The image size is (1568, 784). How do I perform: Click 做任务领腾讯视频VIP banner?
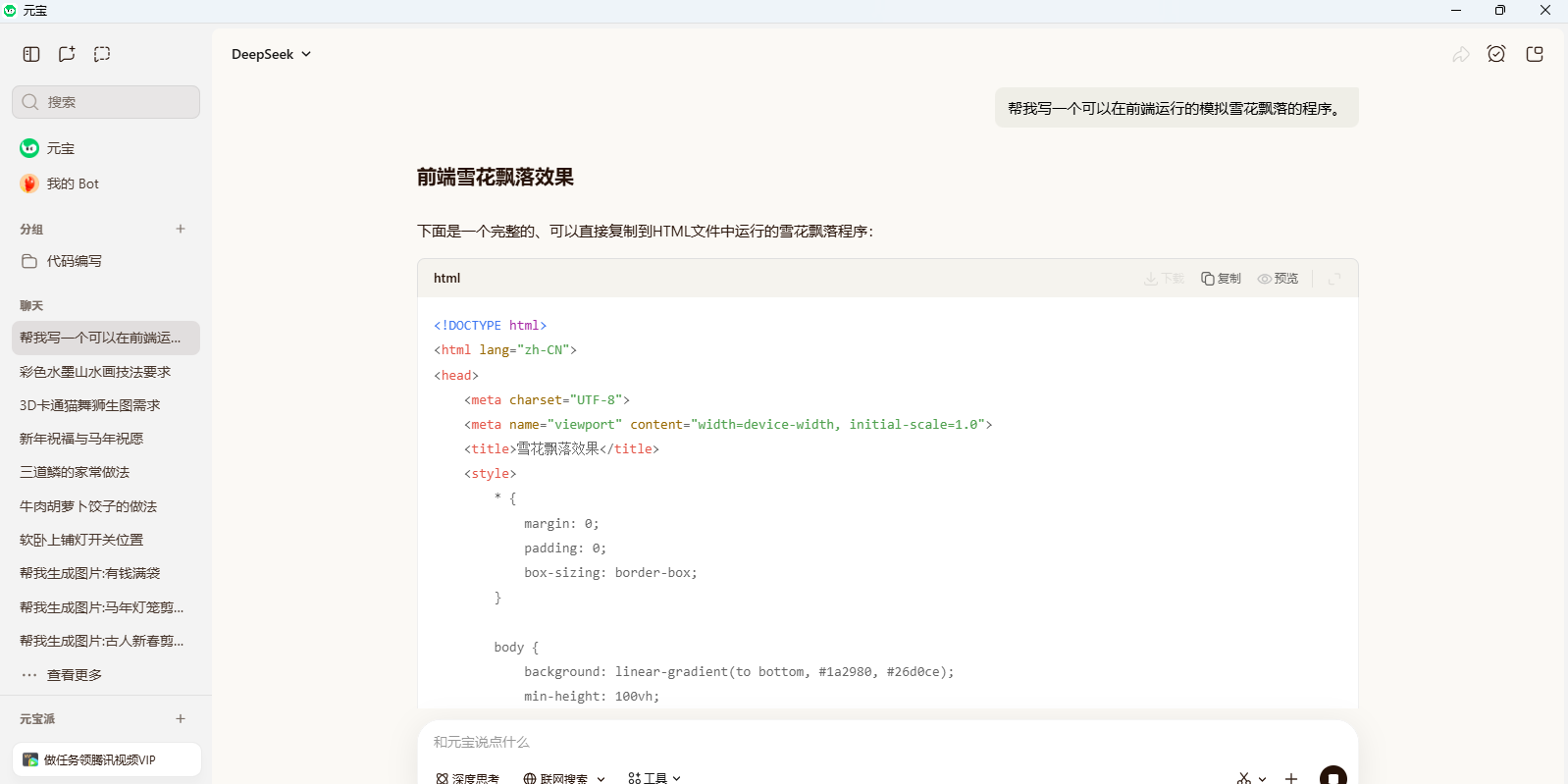click(x=106, y=759)
